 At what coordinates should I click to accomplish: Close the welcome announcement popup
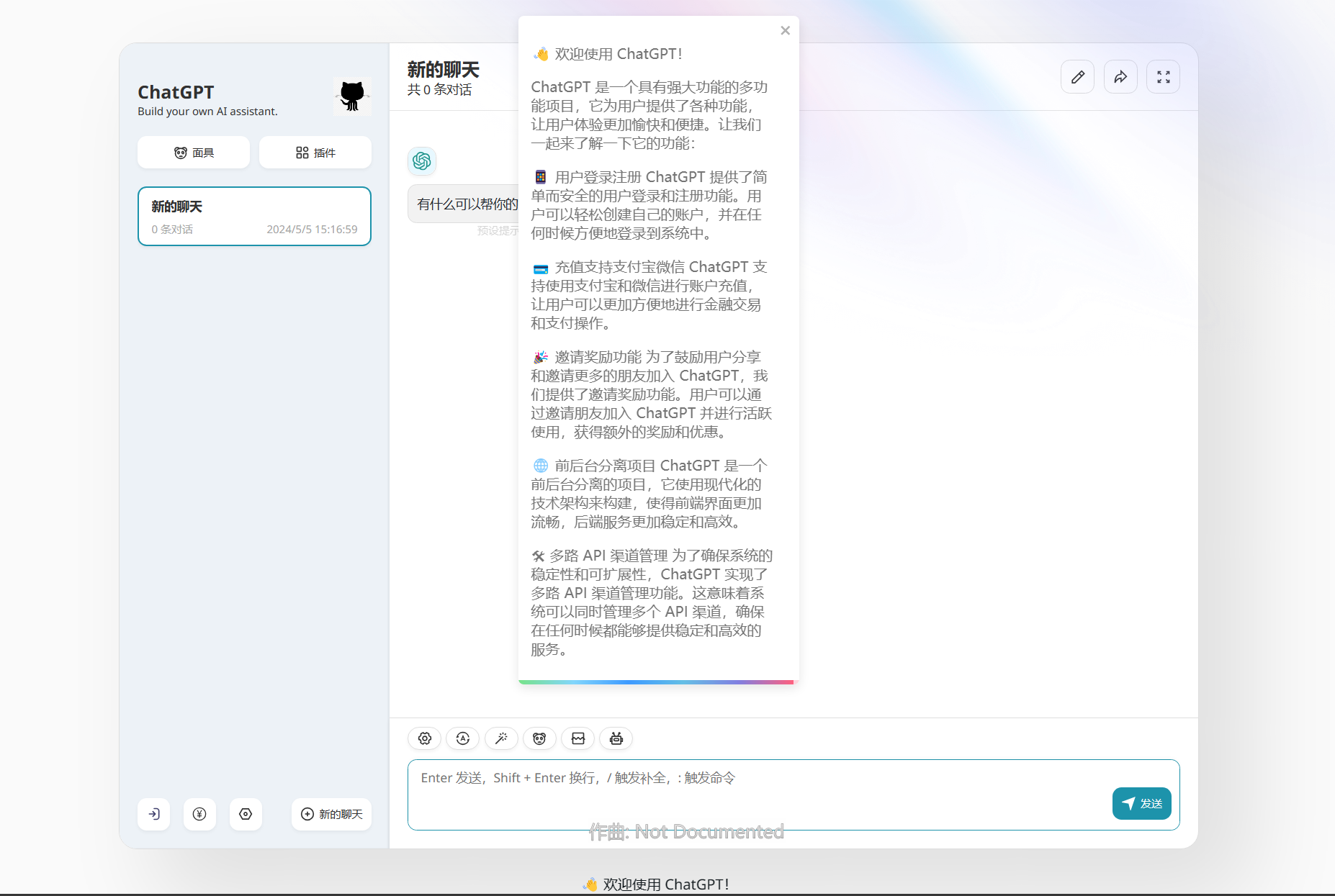[785, 30]
